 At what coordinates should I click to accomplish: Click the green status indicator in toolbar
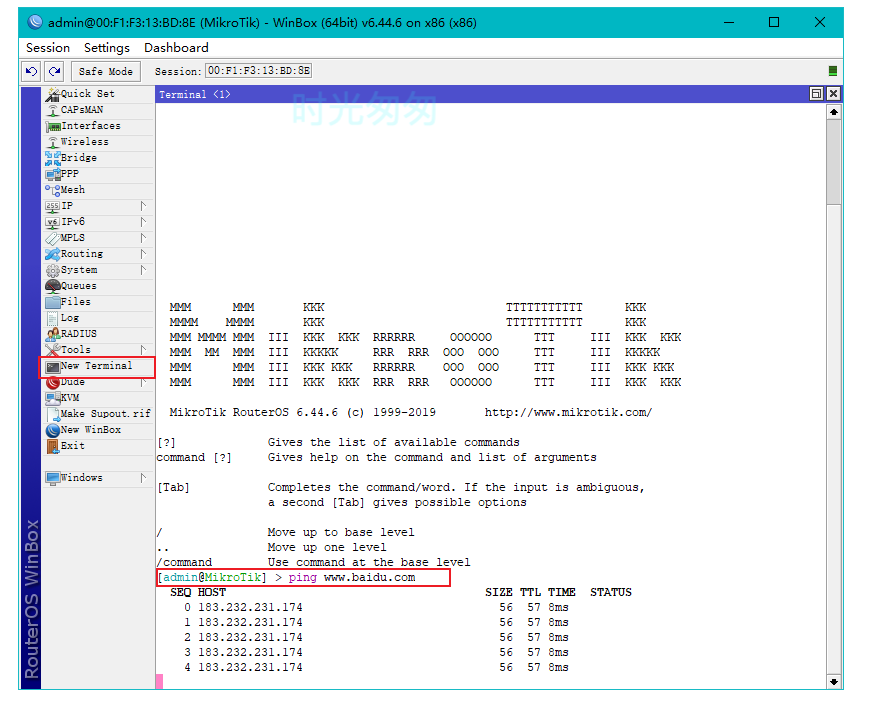833,71
